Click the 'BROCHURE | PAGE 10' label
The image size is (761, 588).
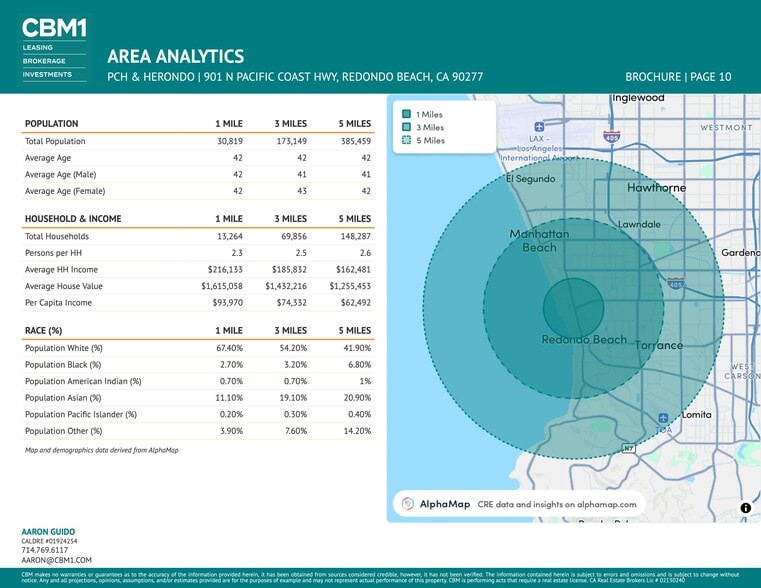678,77
